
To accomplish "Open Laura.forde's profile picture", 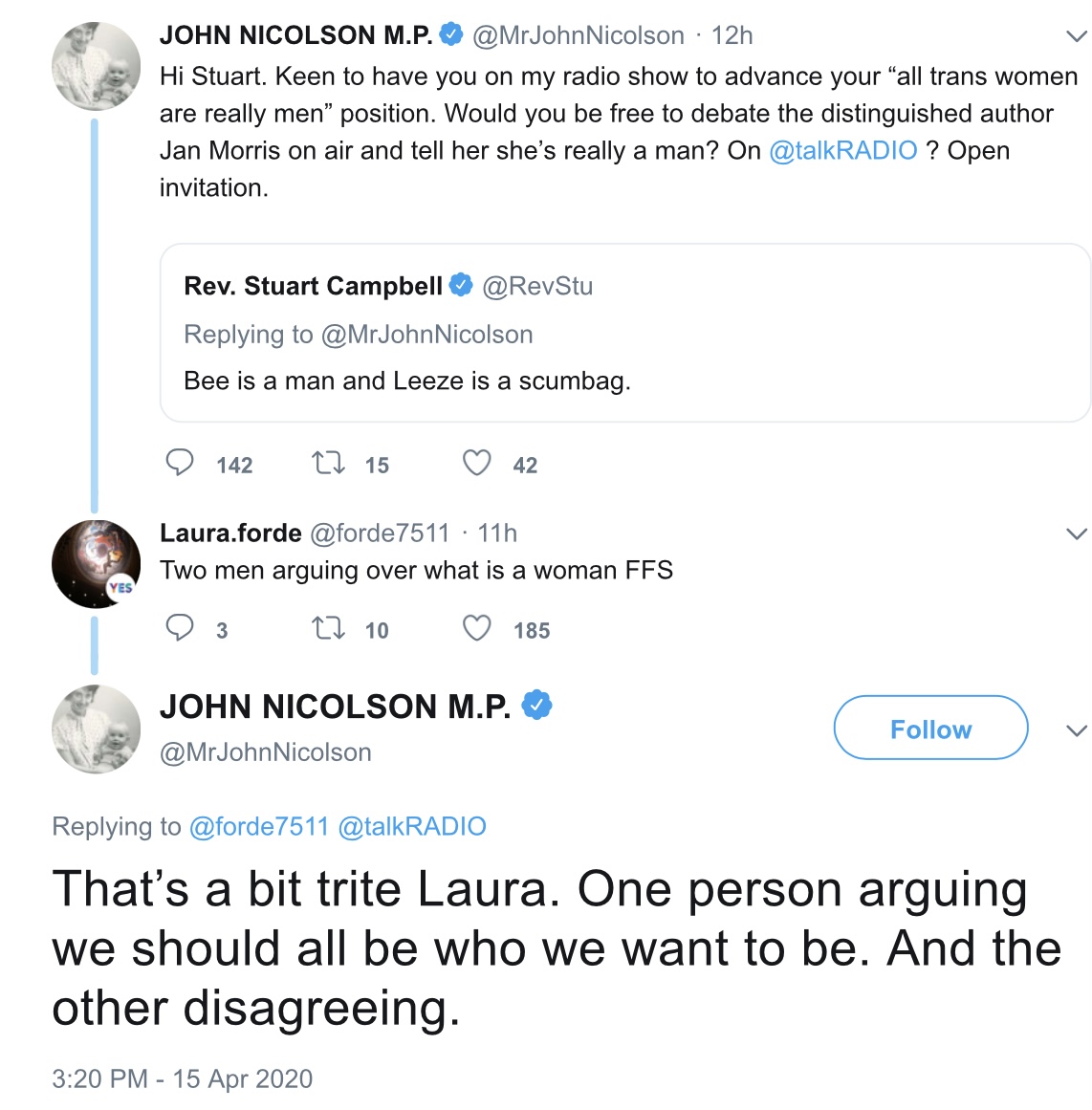I will pos(96,564).
